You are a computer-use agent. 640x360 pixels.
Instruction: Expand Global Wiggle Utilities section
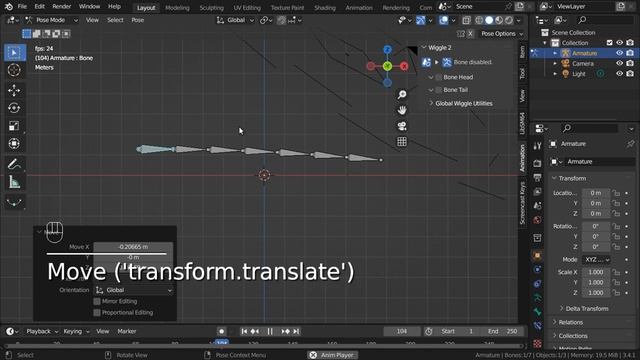(x=464, y=103)
